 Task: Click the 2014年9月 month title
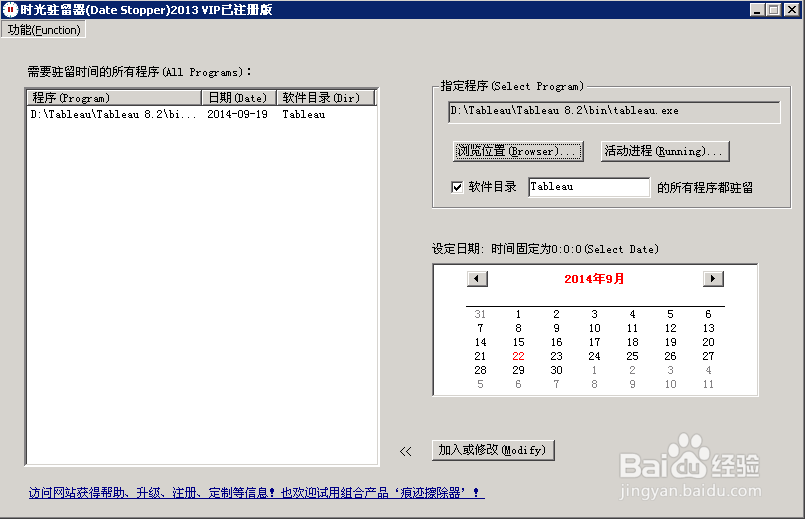[x=594, y=279]
